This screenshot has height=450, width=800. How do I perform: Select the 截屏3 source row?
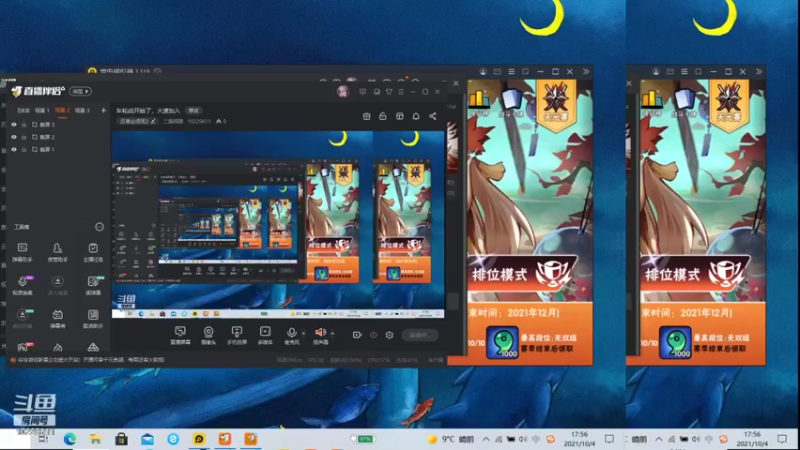click(x=57, y=124)
